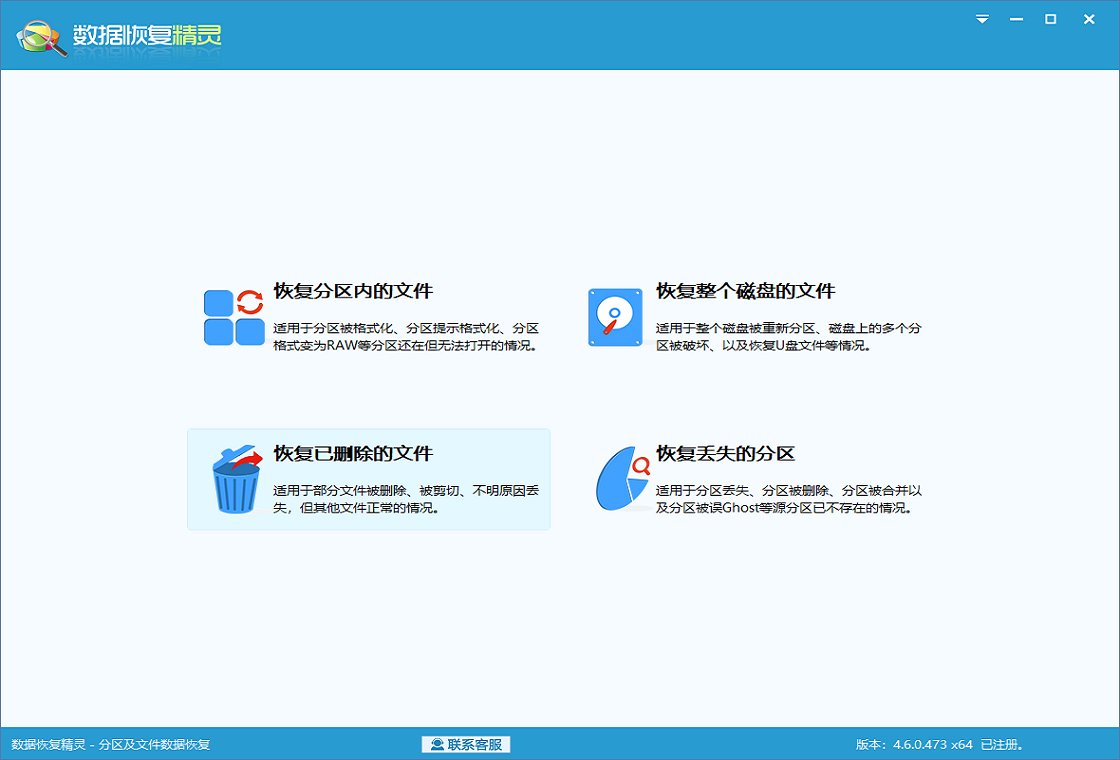Click the four-squares partition recovery icon
1120x760 pixels.
[234, 317]
